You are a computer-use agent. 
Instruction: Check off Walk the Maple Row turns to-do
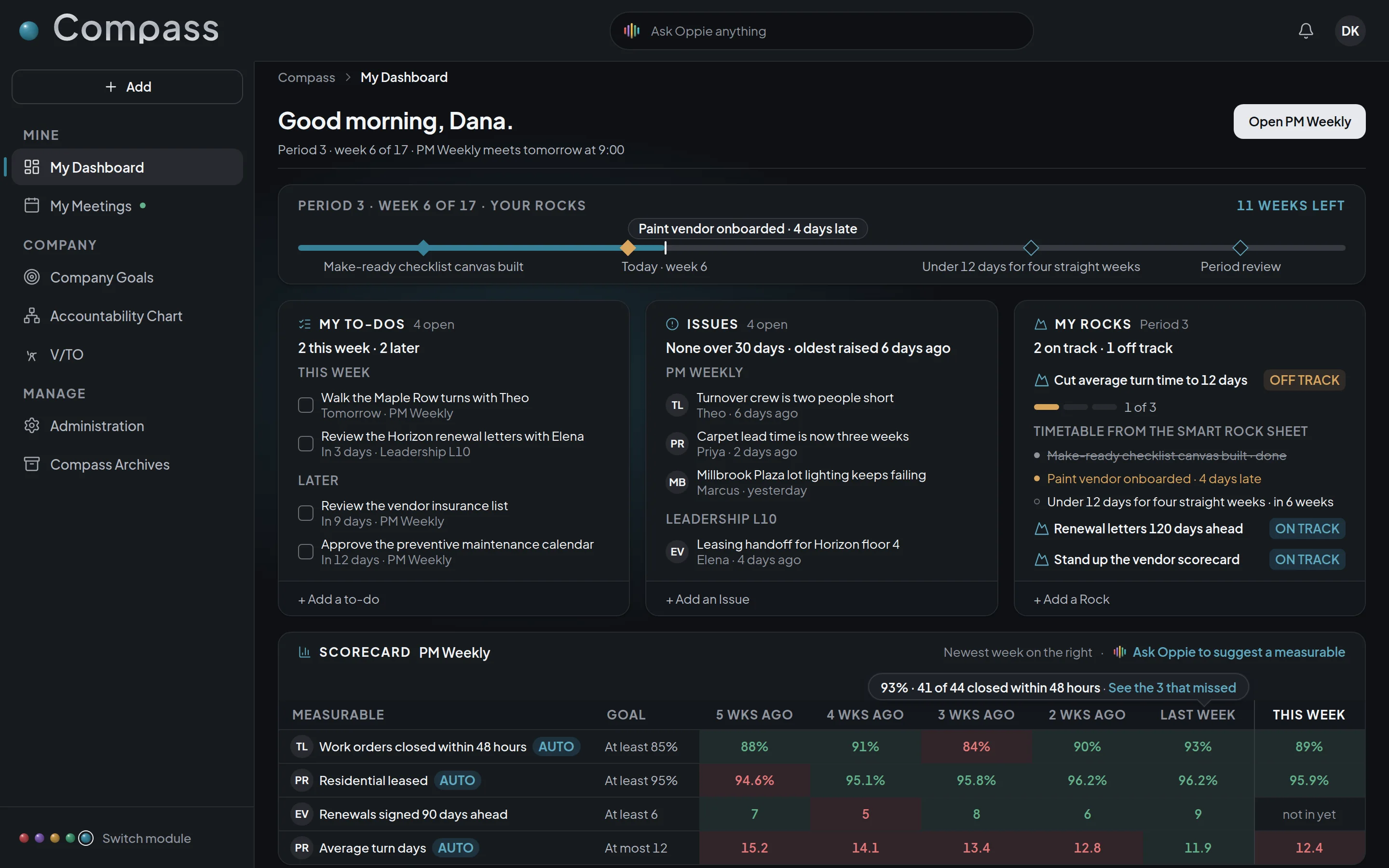306,405
